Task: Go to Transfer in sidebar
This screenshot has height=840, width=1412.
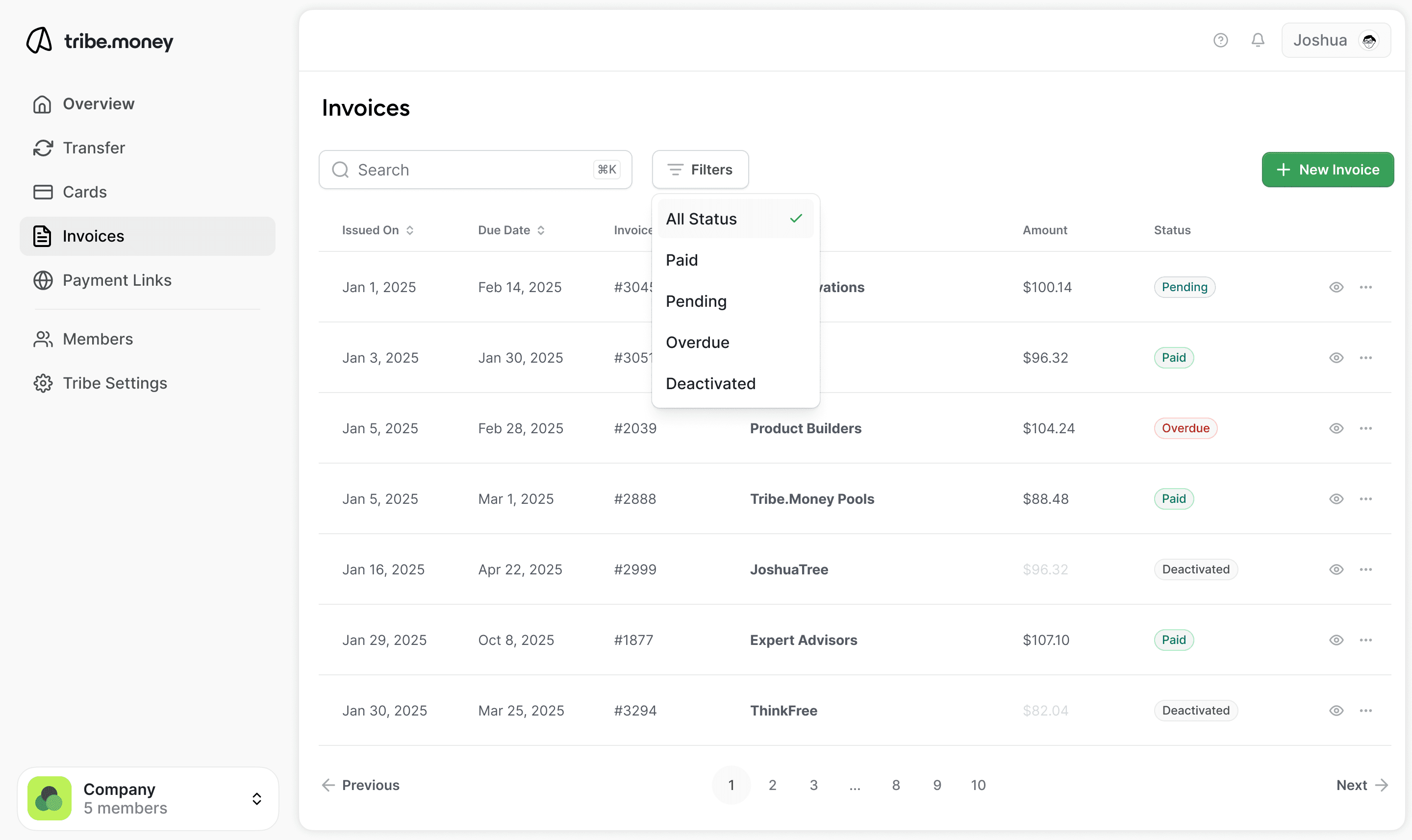Action: 94,148
